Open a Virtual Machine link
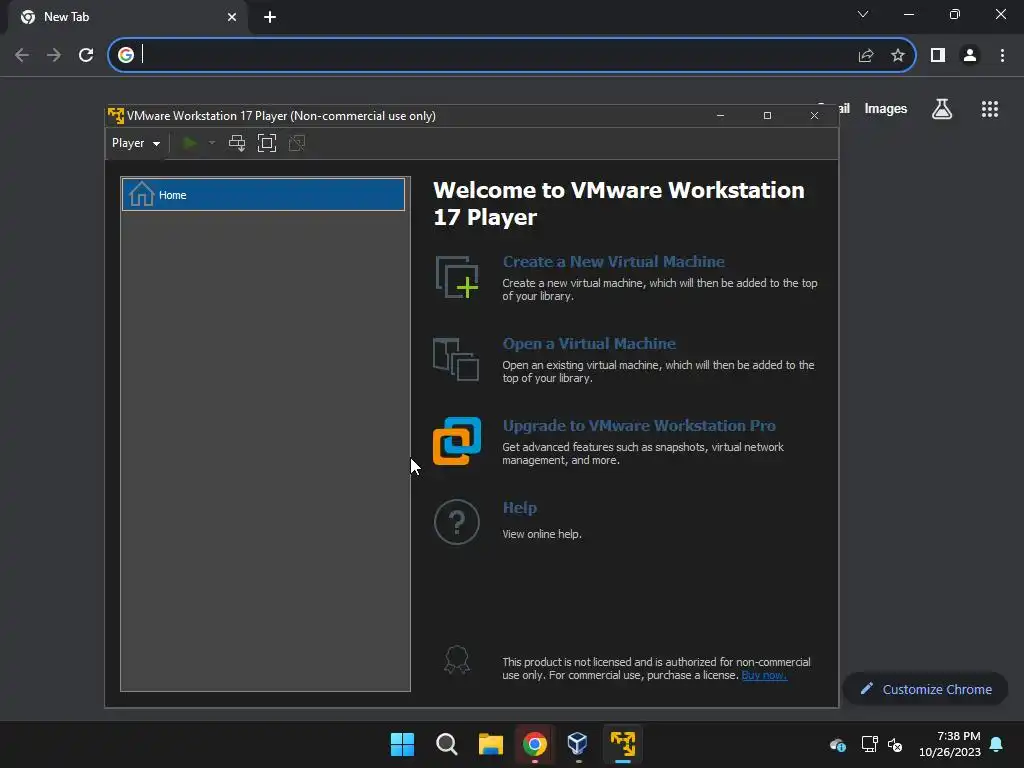 588,344
